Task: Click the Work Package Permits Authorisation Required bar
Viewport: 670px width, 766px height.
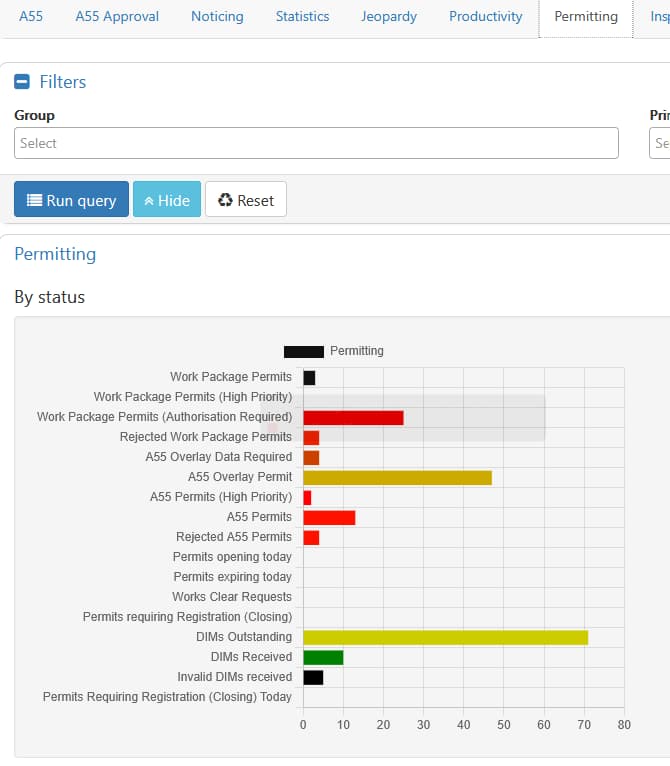Action: click(353, 417)
